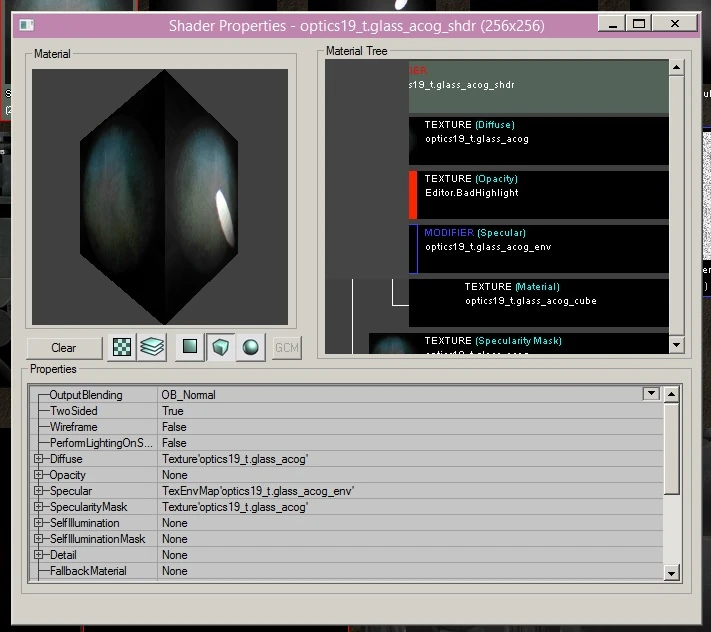Maximize the Shader Properties window
The width and height of the screenshot is (711, 632).
pos(639,23)
